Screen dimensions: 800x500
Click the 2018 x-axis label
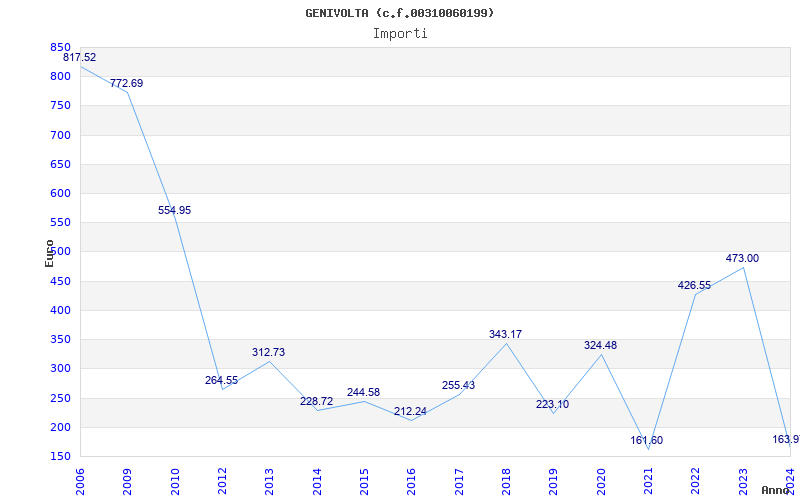click(x=506, y=482)
